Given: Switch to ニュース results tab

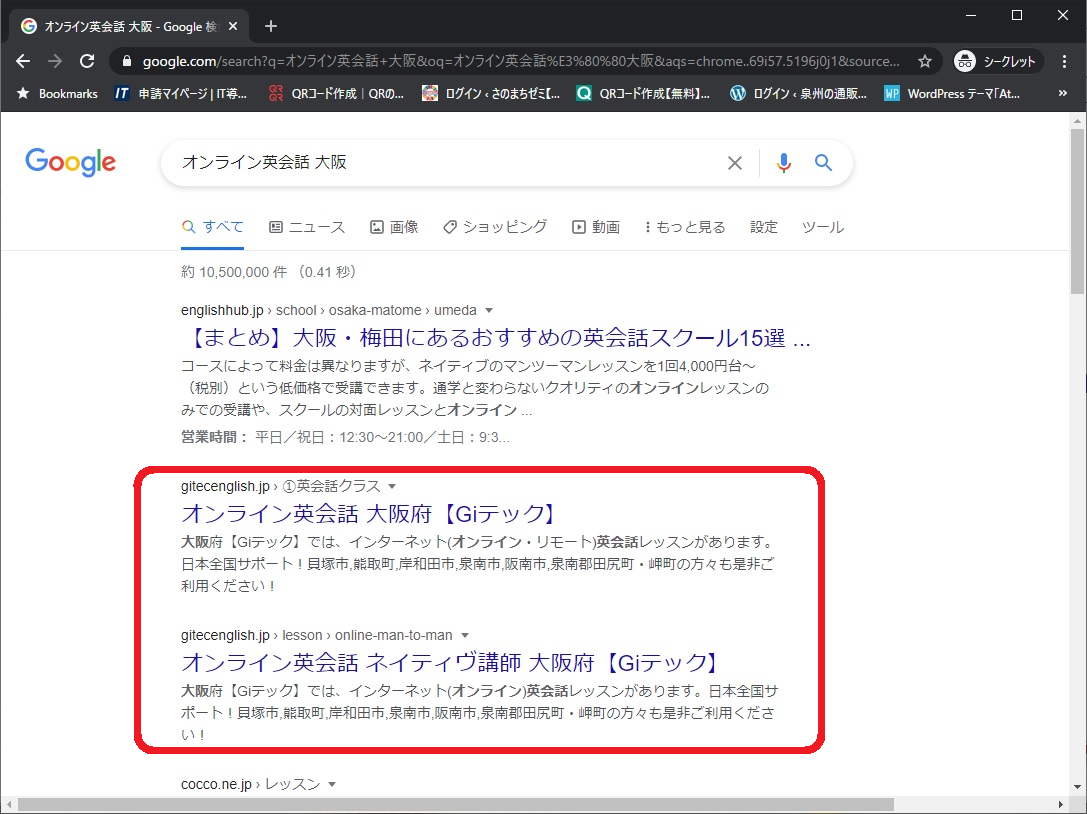Looking at the screenshot, I should [x=306, y=227].
